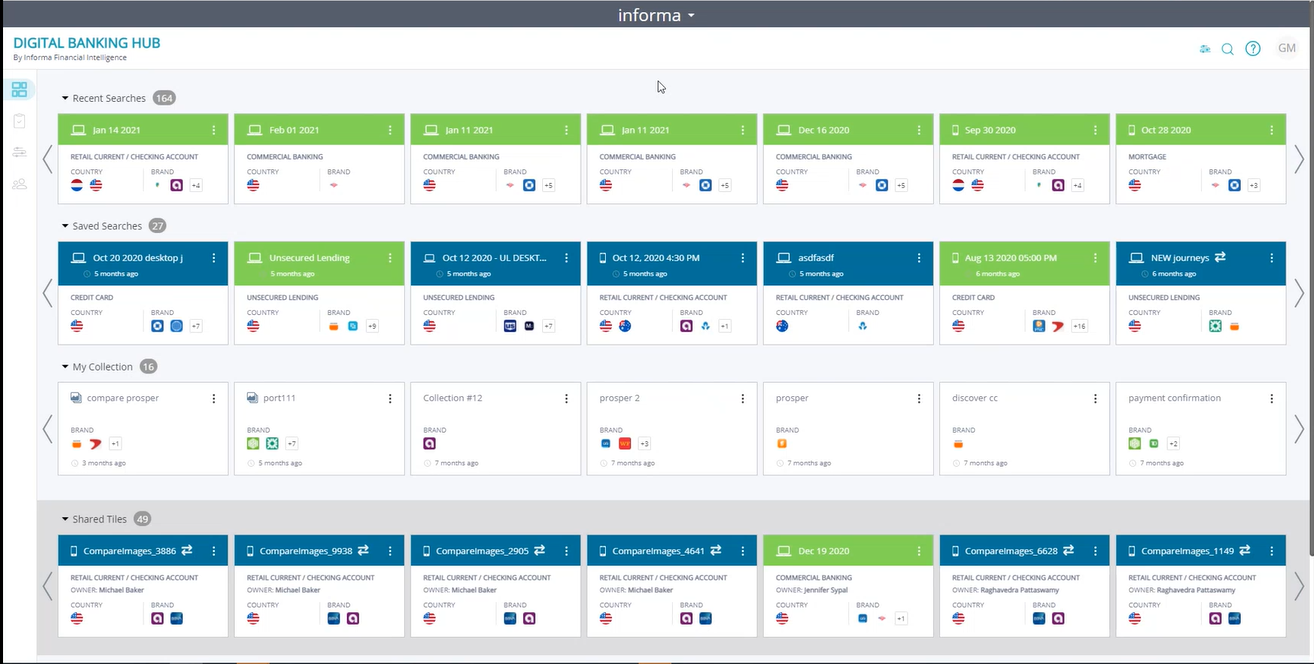The width and height of the screenshot is (1314, 664).
Task: Open Oct 12 2020 - UL DESKT... saved search
Action: click(x=496, y=293)
